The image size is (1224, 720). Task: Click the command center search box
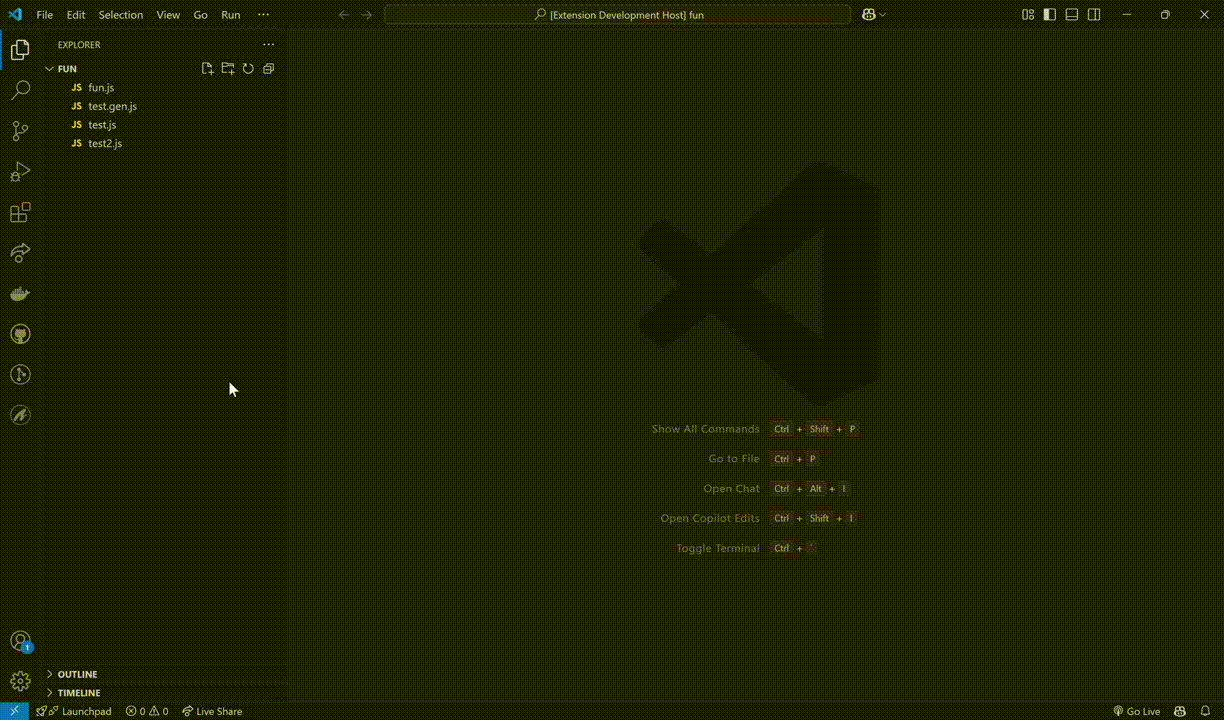tap(617, 15)
